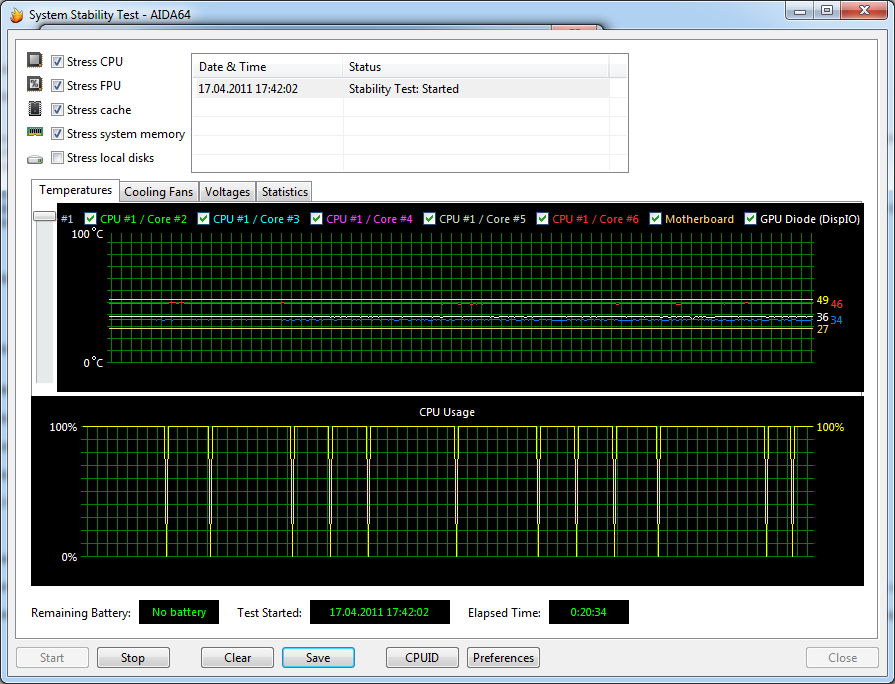This screenshot has width=895, height=684.
Task: Click the Stop button
Action: click(x=133, y=658)
